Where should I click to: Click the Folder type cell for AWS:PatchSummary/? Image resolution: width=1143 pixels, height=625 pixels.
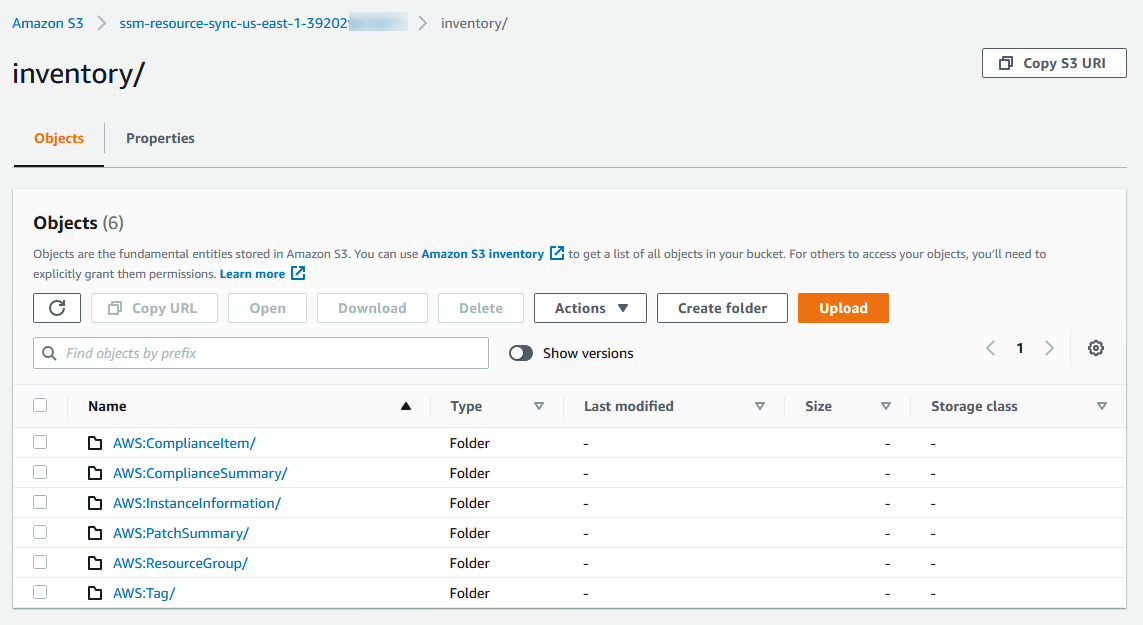point(469,532)
